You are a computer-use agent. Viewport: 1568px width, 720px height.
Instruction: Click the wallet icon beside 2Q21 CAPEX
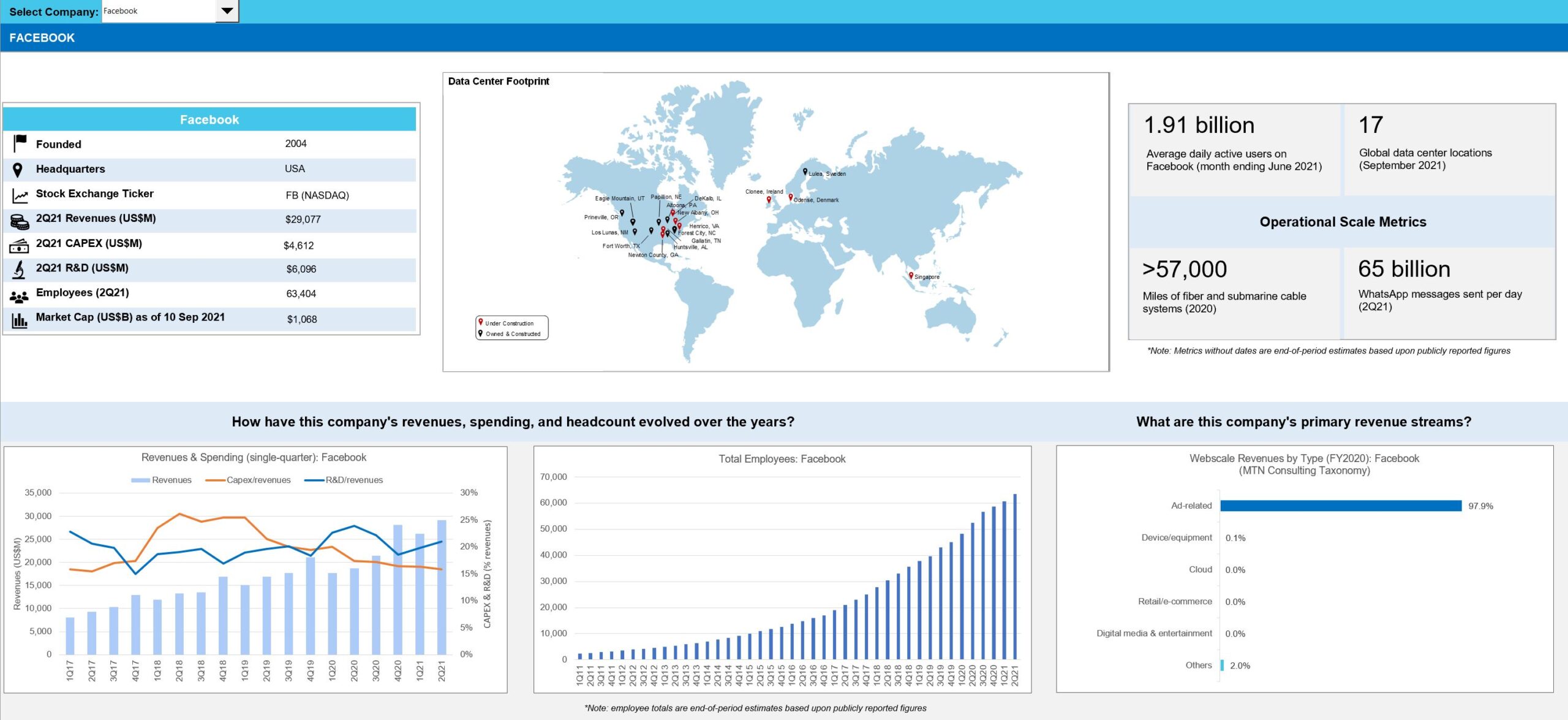click(x=19, y=246)
